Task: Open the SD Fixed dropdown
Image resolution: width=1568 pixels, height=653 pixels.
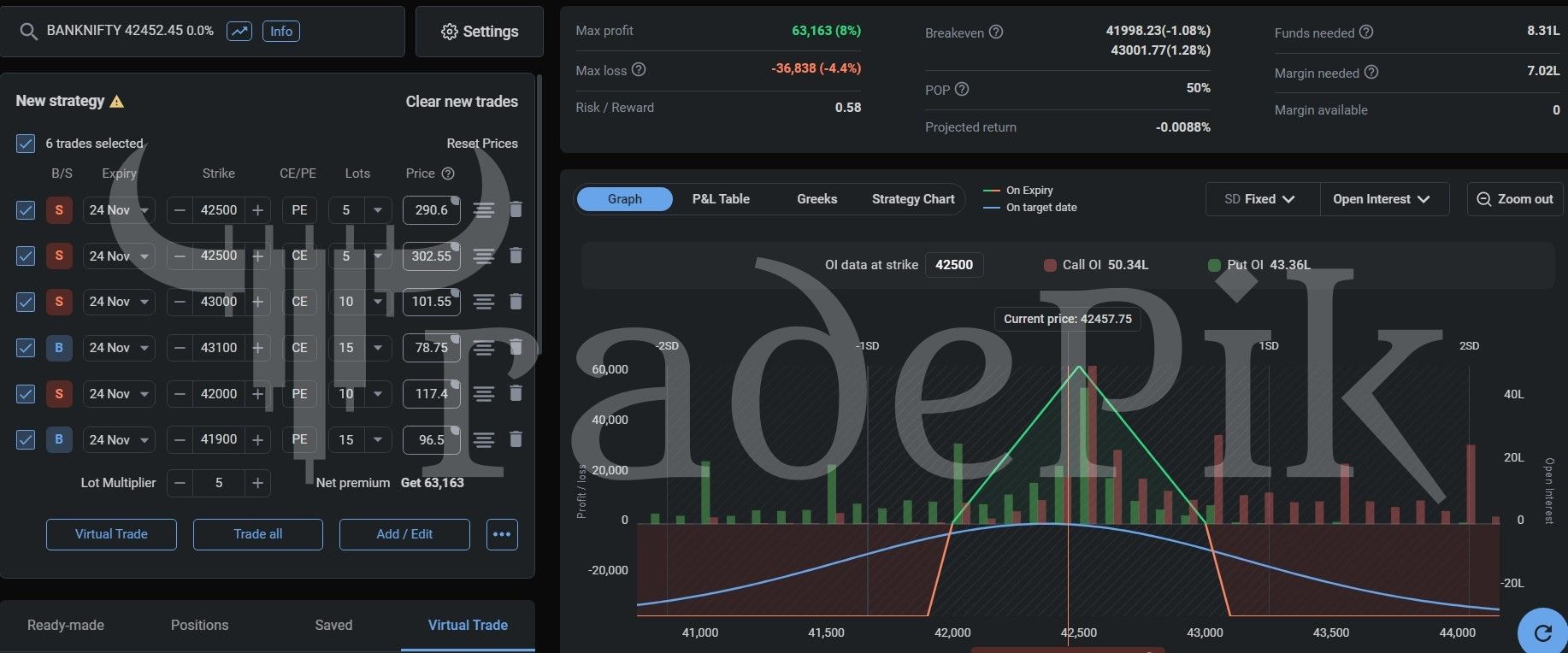Action: tap(1263, 199)
